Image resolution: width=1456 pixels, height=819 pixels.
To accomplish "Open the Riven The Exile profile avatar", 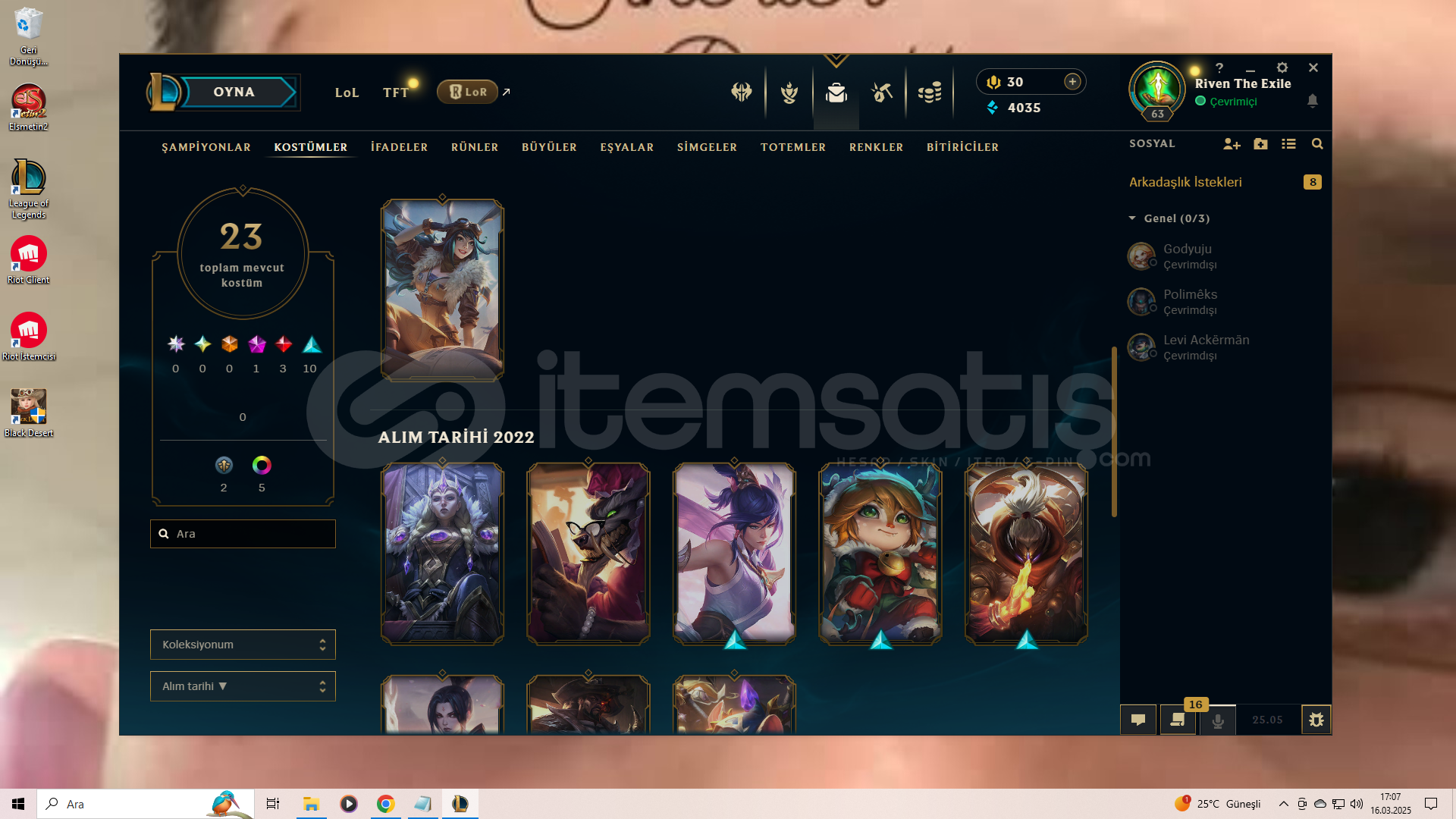I will coord(1157,89).
